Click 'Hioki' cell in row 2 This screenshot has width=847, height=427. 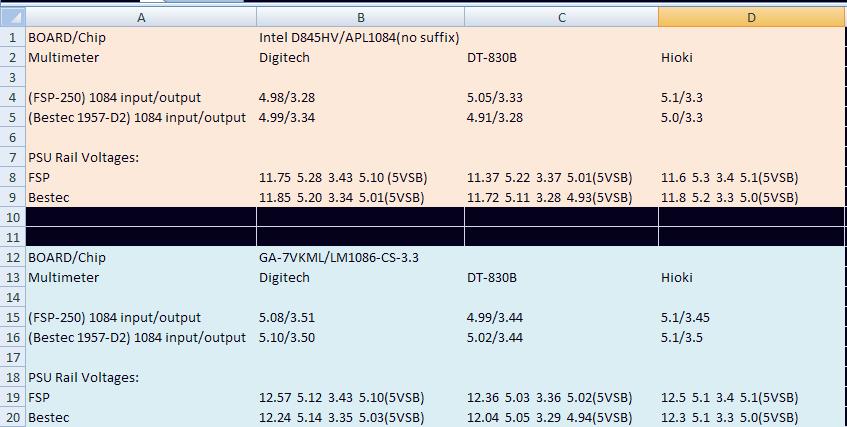click(x=752, y=57)
